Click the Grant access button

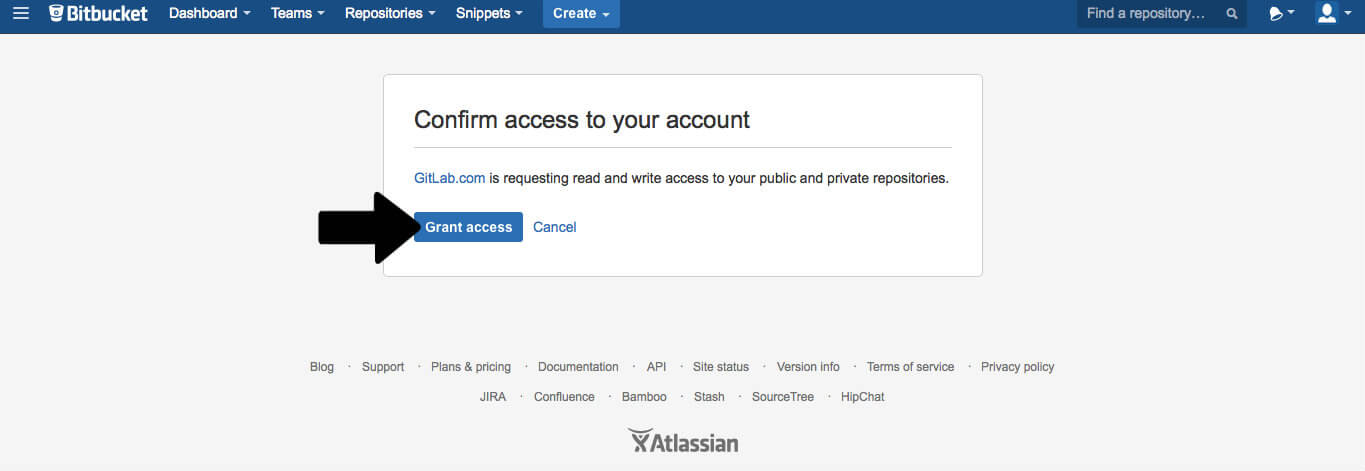[x=468, y=227]
